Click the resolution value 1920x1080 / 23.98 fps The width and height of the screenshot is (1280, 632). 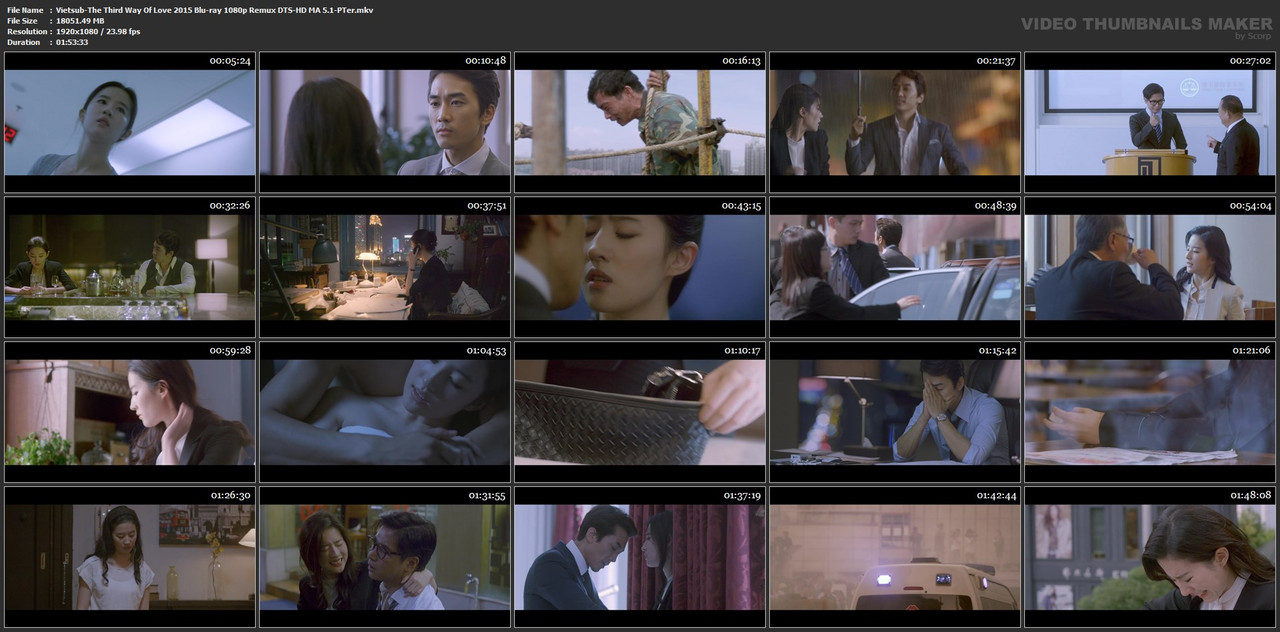[98, 31]
